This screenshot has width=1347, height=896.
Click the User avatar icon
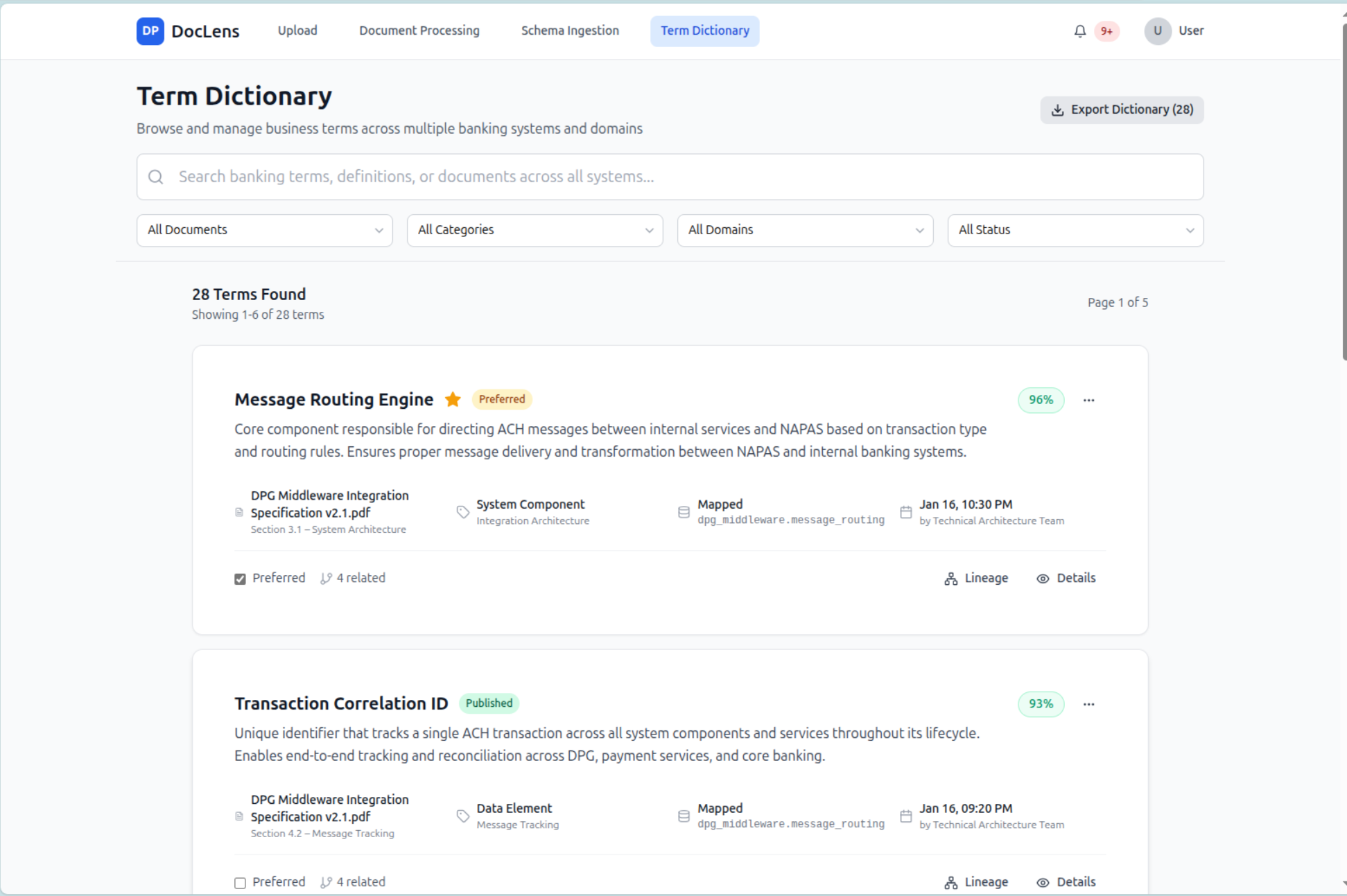tap(1157, 31)
